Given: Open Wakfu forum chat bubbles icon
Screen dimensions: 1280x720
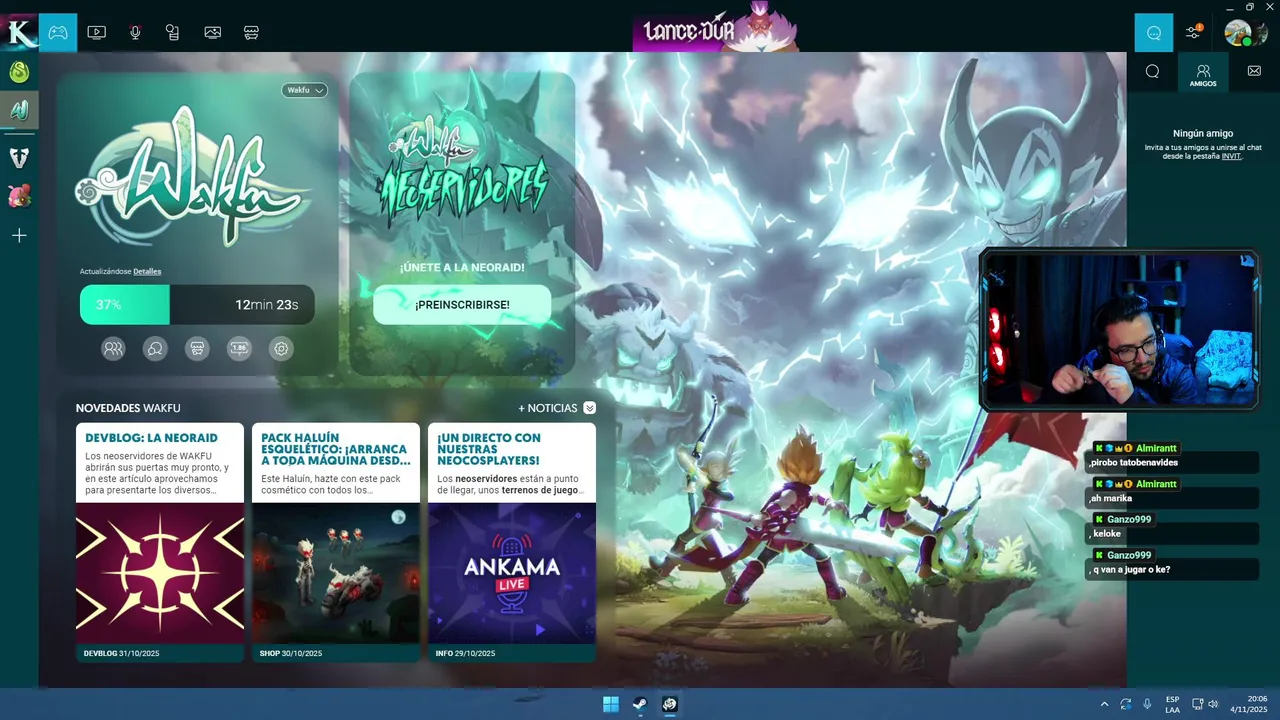Looking at the screenshot, I should pyautogui.click(x=155, y=348).
